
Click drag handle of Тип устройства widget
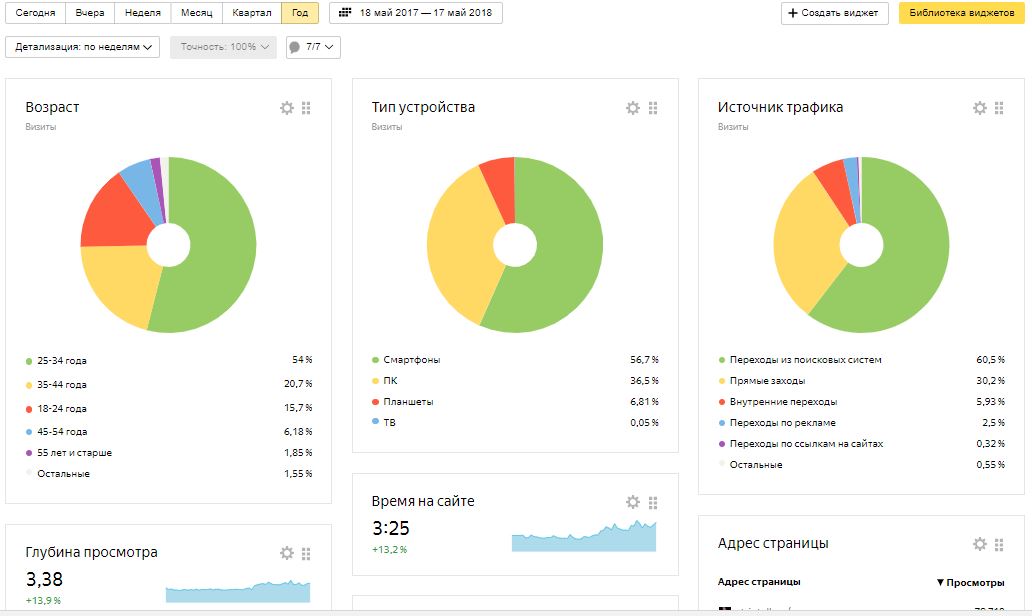[653, 108]
